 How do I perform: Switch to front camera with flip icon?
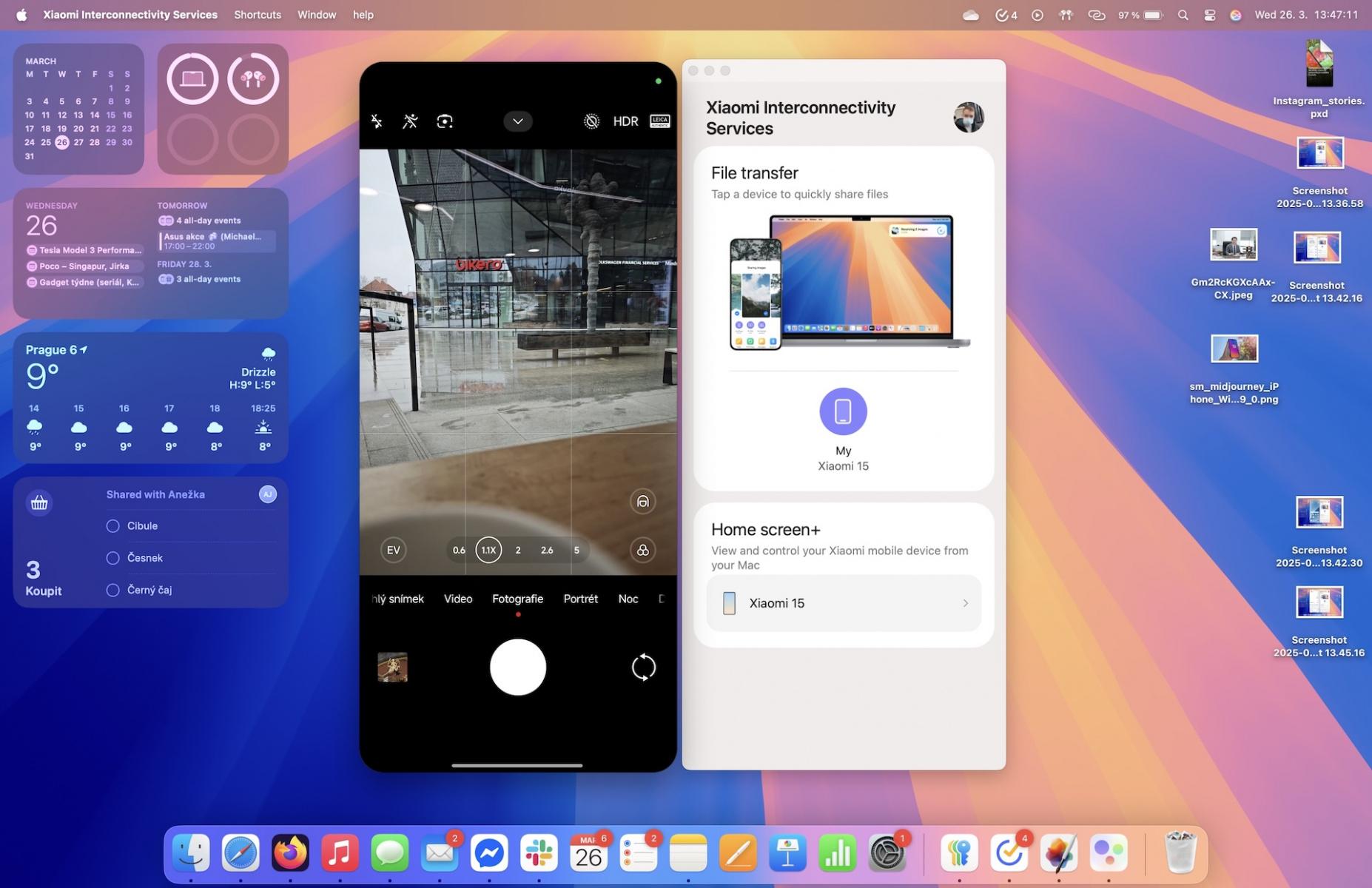643,667
